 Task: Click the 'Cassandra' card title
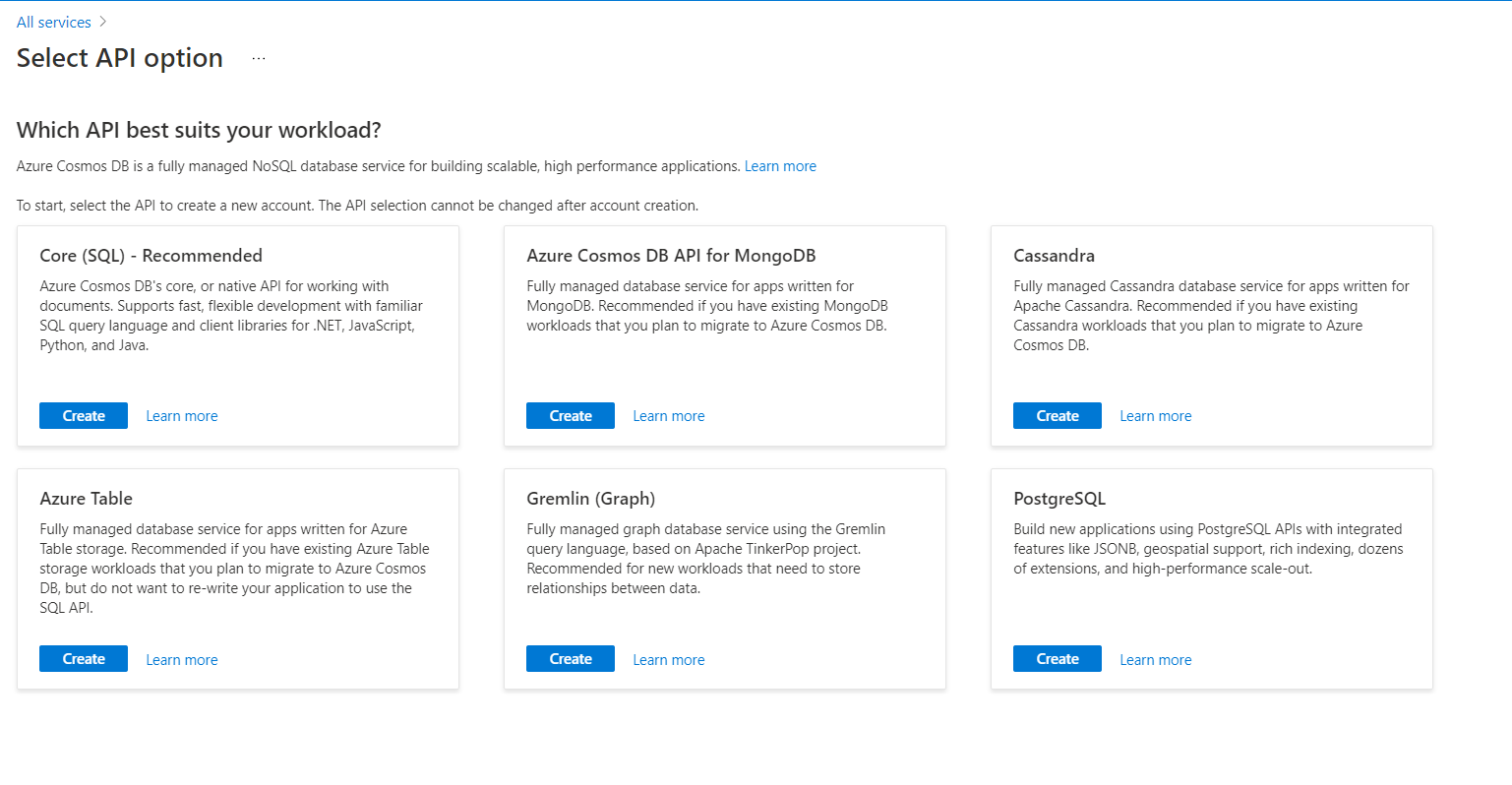point(1054,256)
